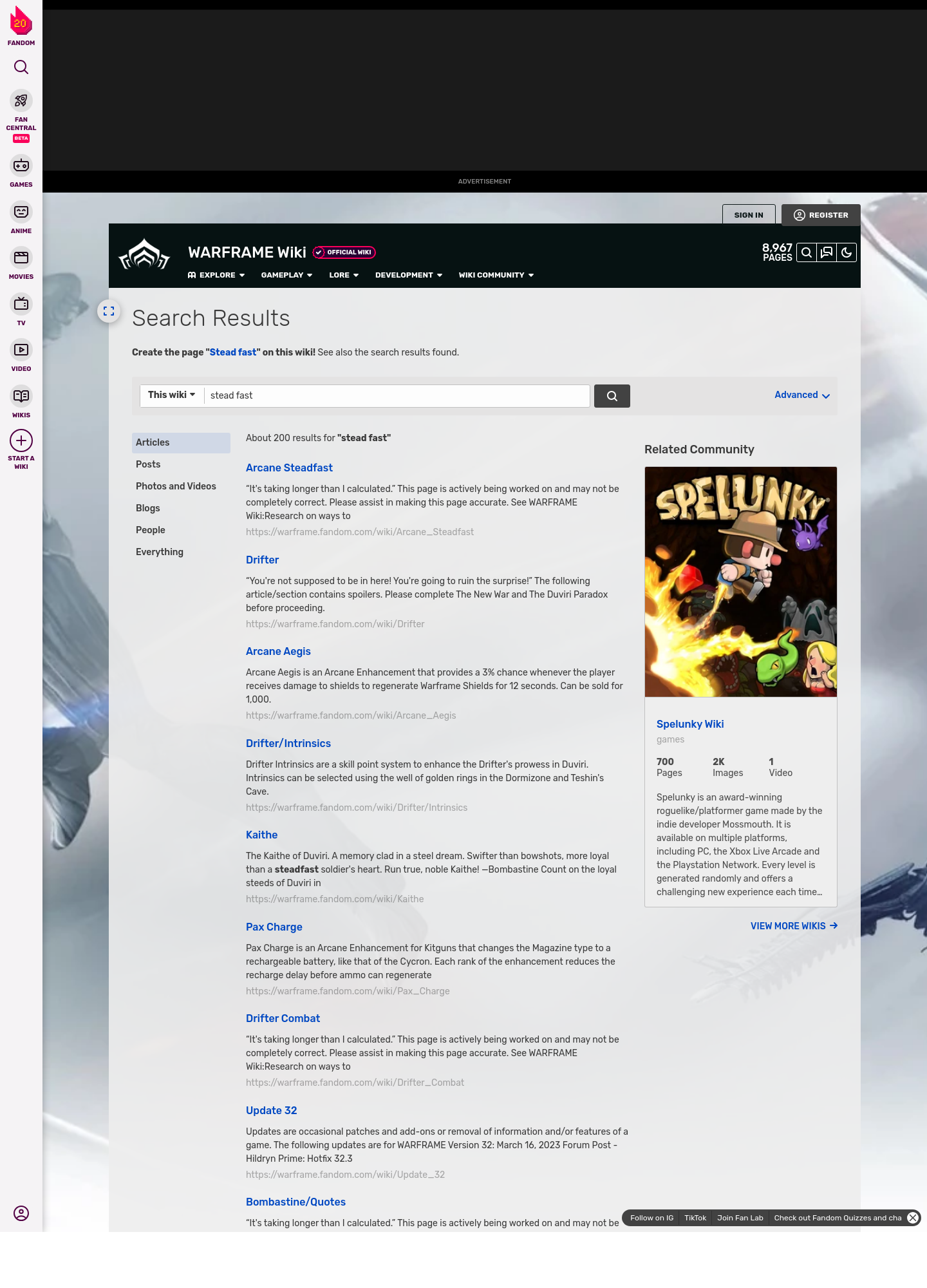The width and height of the screenshot is (927, 1288).
Task: Open the Drifter/Intrinsics result
Action: [x=288, y=743]
